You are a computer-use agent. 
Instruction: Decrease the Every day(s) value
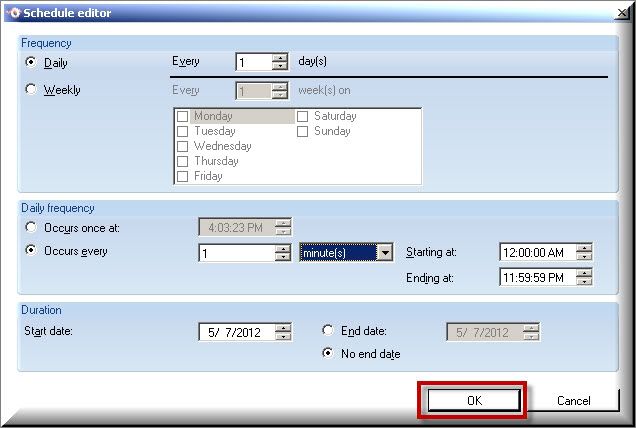280,66
